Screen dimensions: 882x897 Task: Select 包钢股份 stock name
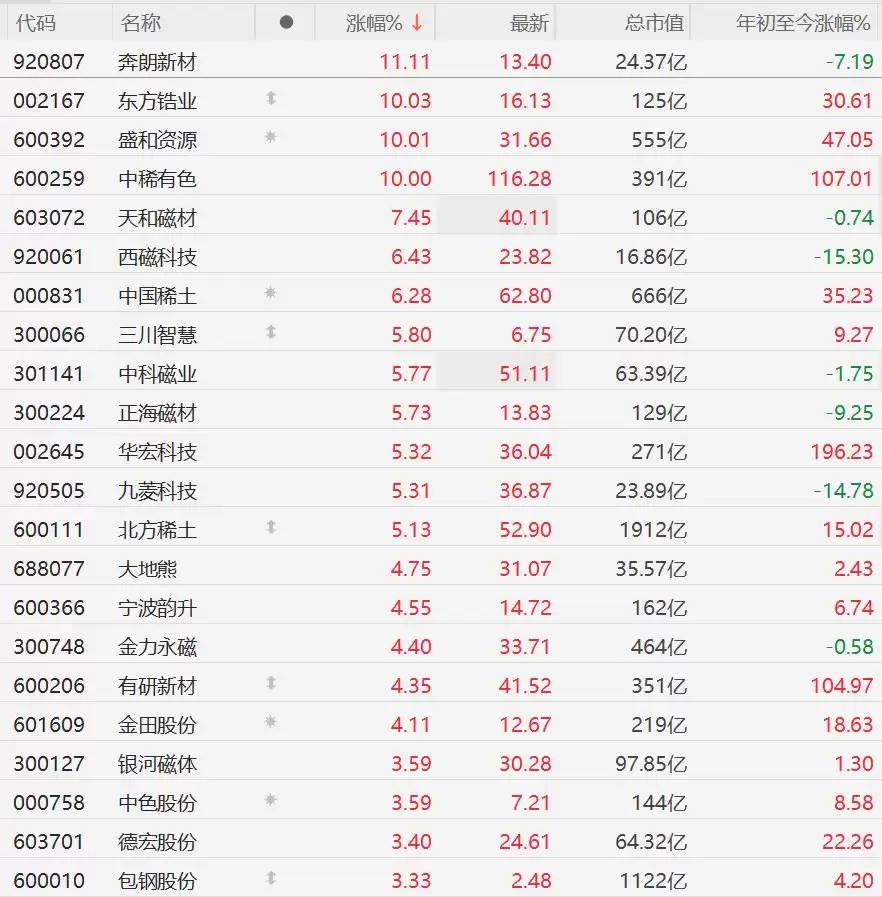(x=157, y=880)
